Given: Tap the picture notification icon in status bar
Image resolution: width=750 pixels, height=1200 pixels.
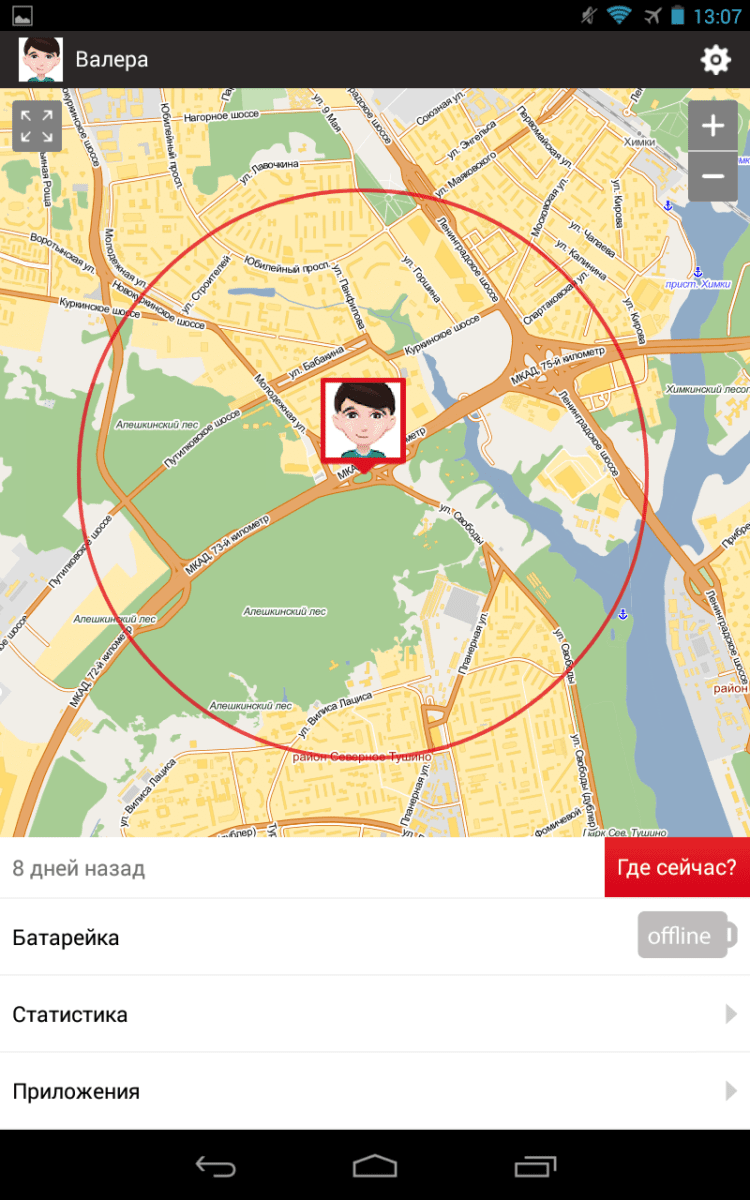Looking at the screenshot, I should coord(21,16).
